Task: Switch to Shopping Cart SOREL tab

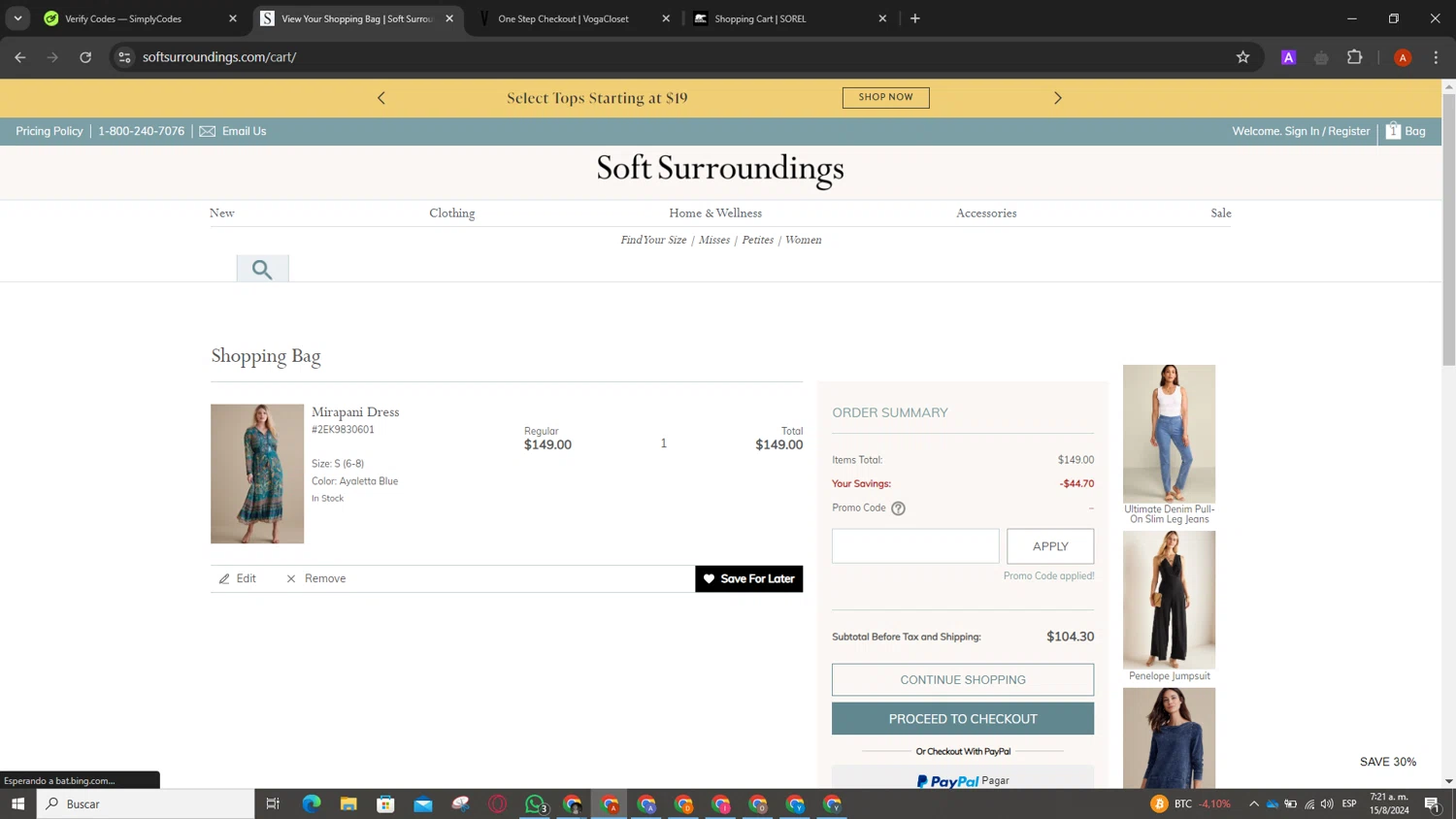Action: click(x=789, y=18)
